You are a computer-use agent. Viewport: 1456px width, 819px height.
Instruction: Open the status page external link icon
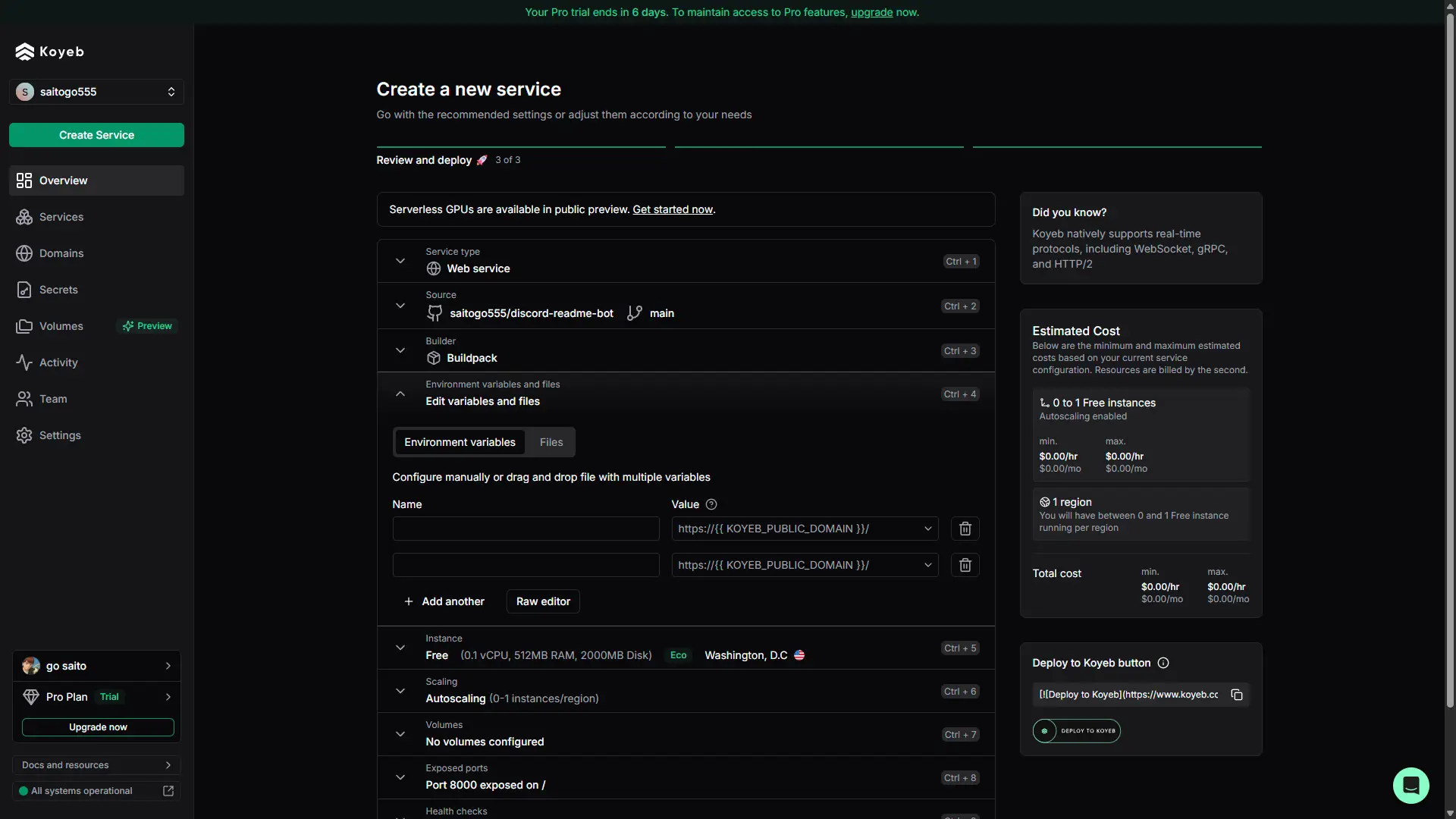[168, 791]
